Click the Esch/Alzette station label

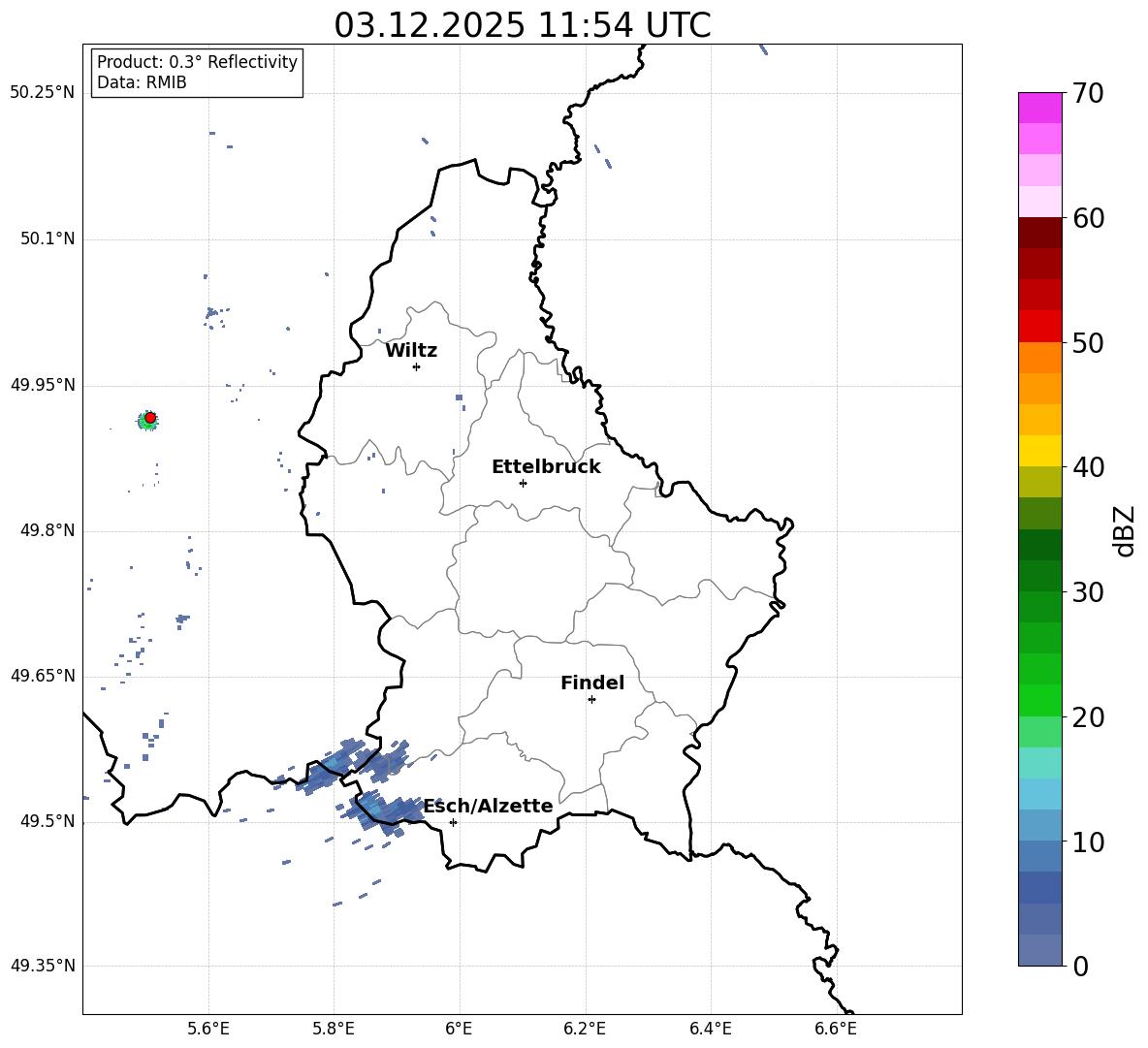point(489,806)
